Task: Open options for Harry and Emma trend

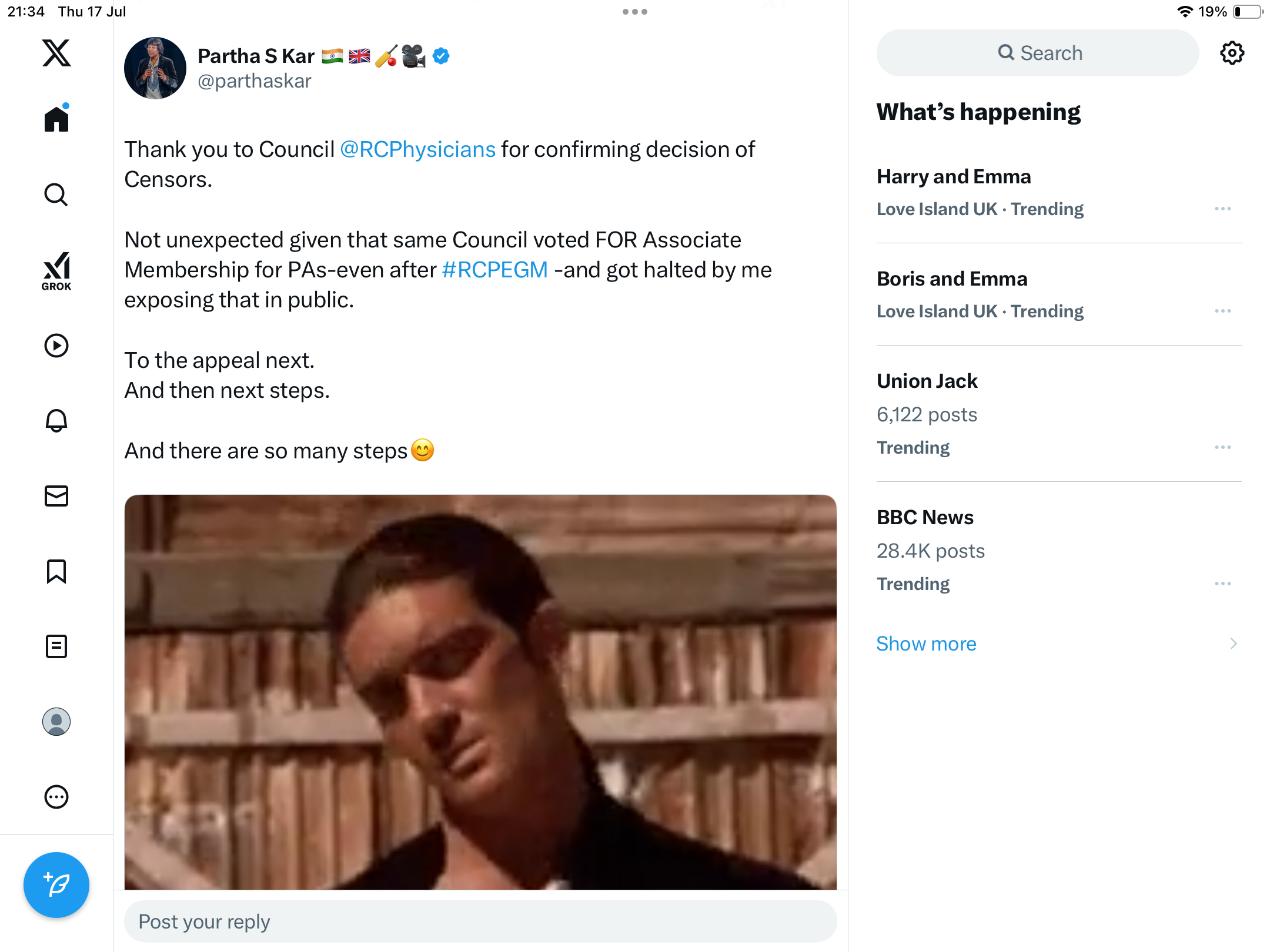Action: point(1223,209)
